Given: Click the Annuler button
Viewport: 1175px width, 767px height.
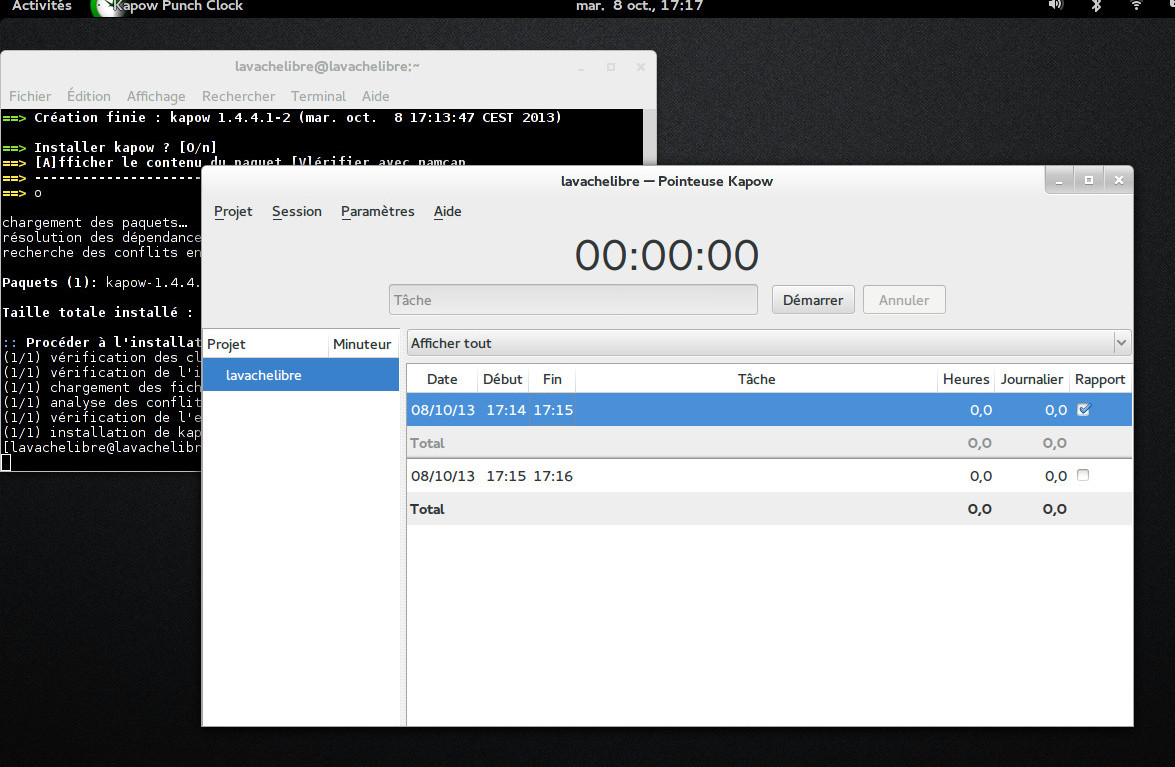Looking at the screenshot, I should [x=904, y=300].
